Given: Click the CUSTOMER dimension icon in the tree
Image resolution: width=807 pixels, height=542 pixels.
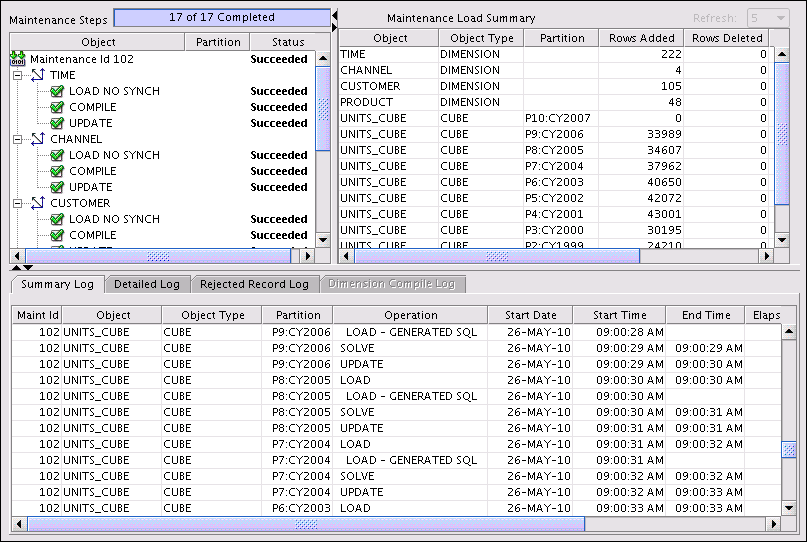Looking at the screenshot, I should point(38,203).
